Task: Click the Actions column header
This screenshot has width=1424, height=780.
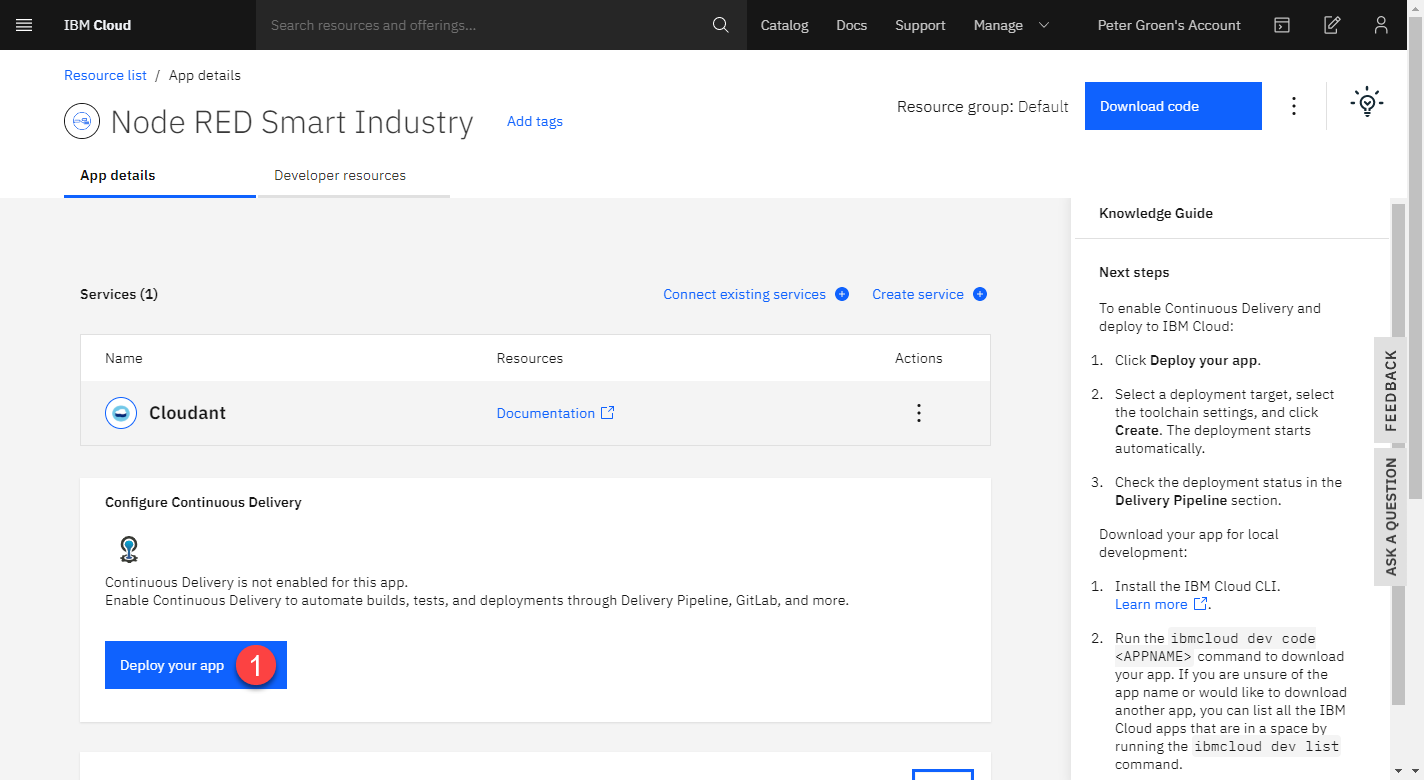Action: (x=919, y=358)
